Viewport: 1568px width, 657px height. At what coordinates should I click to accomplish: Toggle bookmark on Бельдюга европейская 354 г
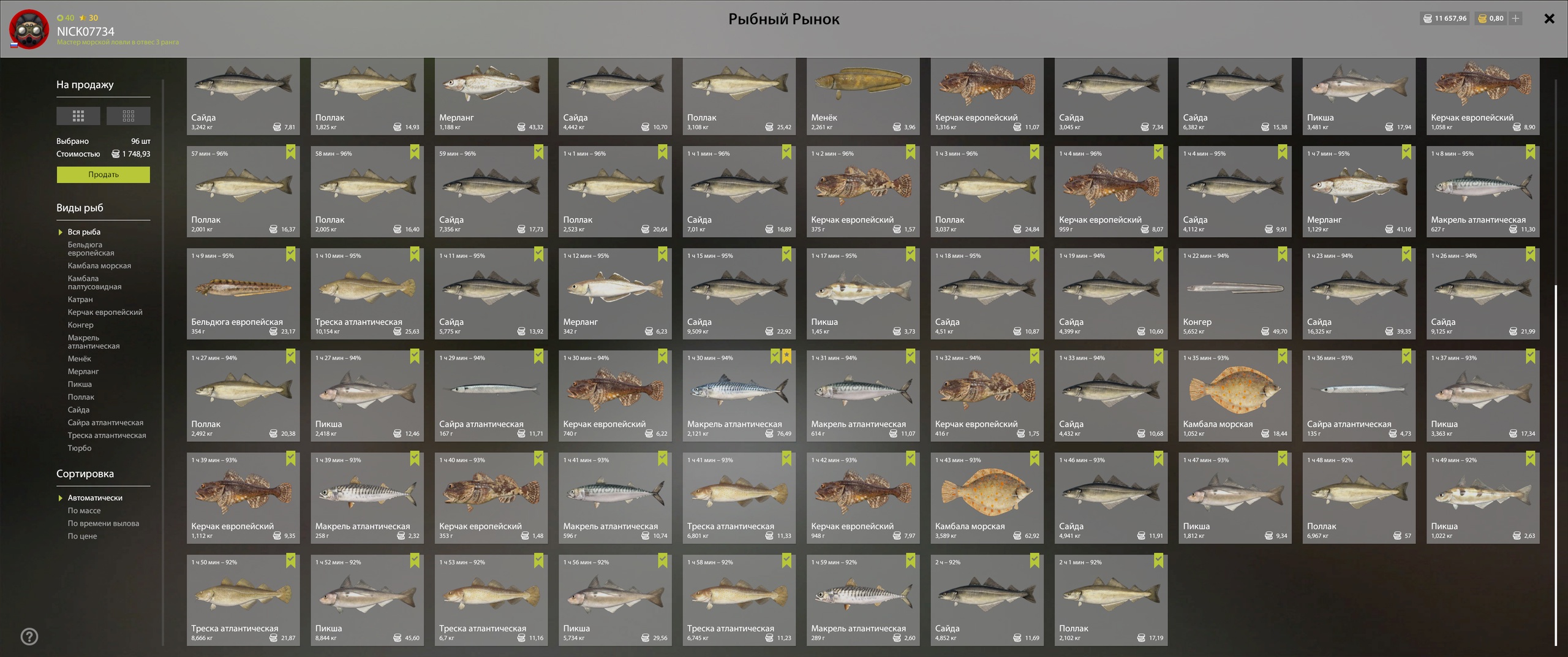pyautogui.click(x=291, y=254)
